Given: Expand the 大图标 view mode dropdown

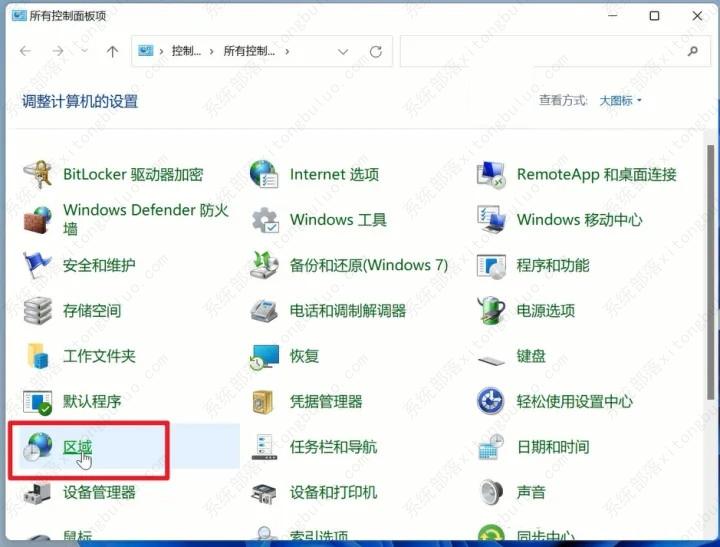Looking at the screenshot, I should click(x=621, y=101).
